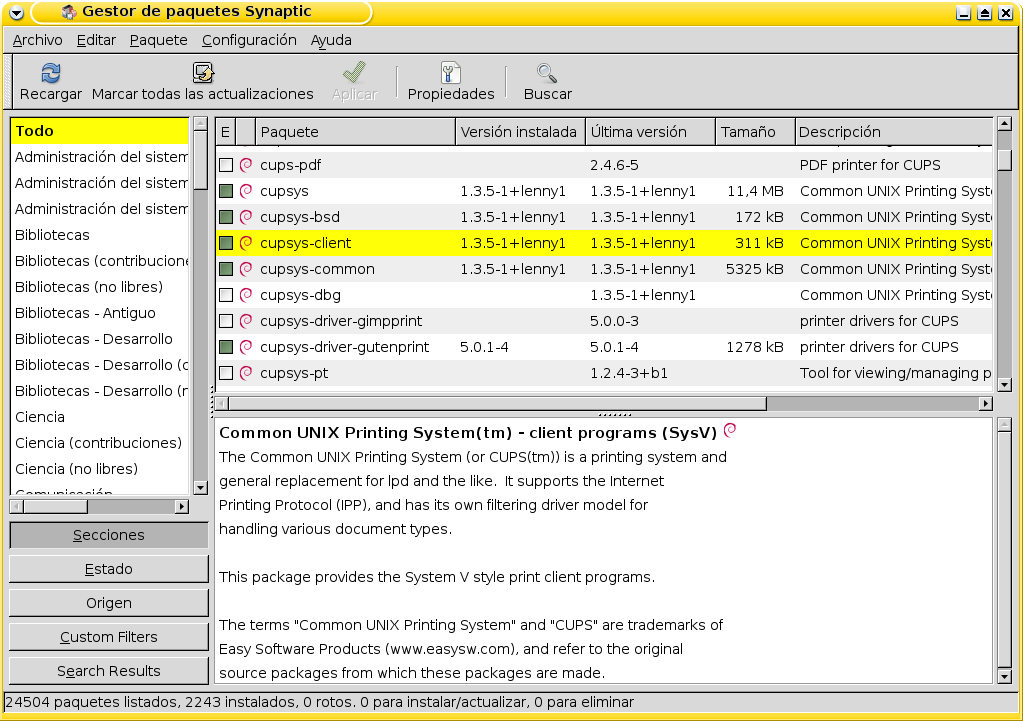Click the Recargar refresh icon
Screen dimensions: 1023x721
pyautogui.click(x=50, y=73)
